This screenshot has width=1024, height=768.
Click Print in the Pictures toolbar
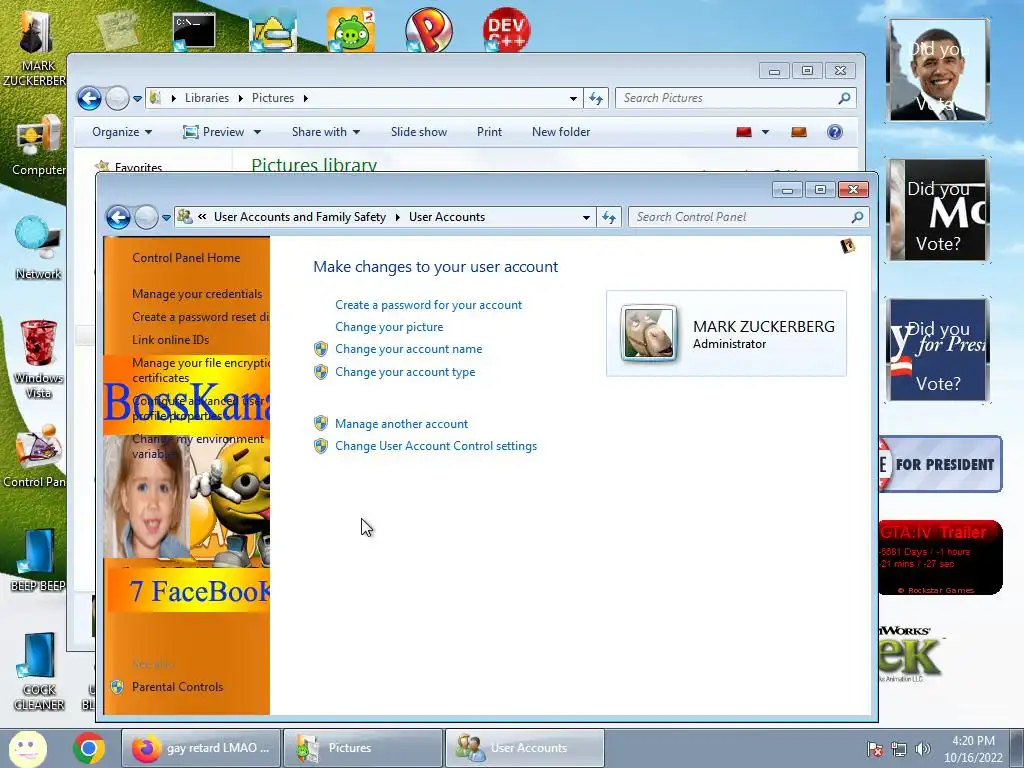[x=489, y=132]
